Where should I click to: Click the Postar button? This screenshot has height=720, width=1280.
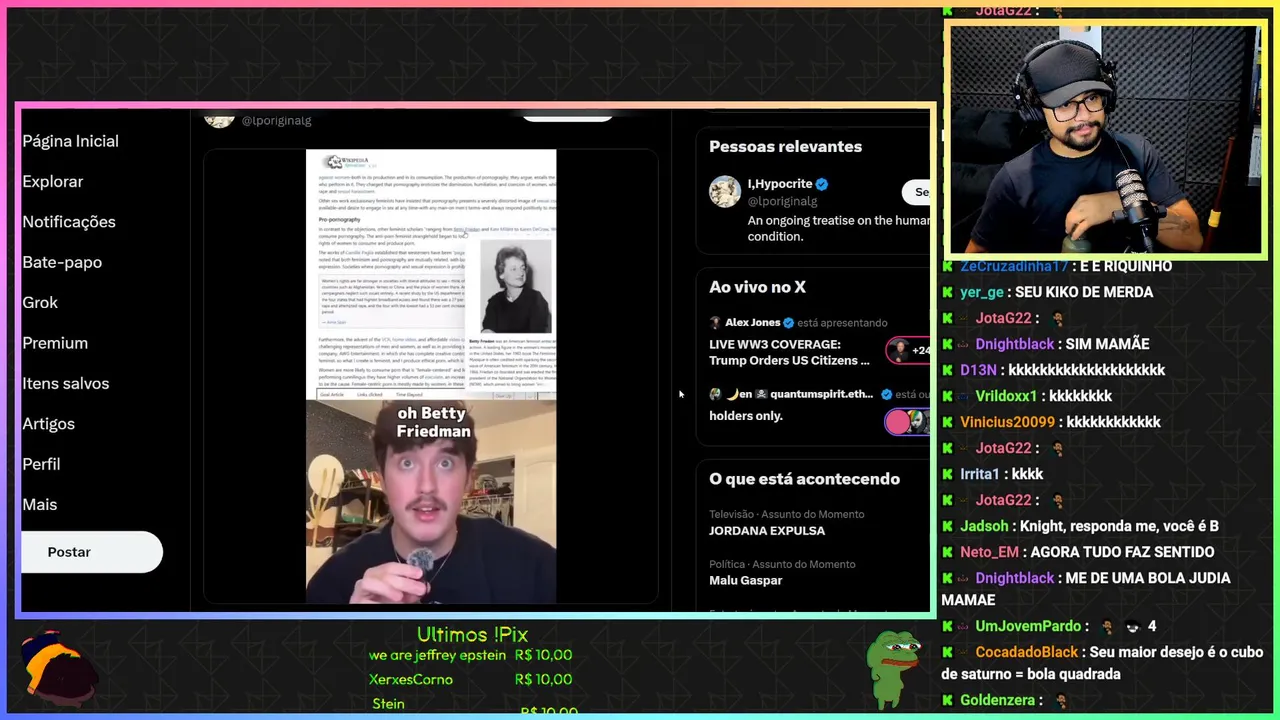[x=91, y=552]
